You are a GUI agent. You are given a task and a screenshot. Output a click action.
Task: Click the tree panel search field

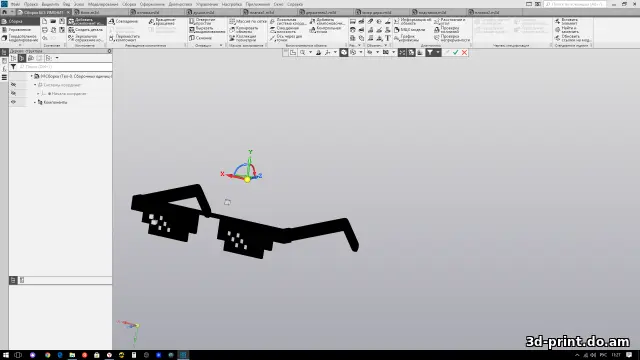tap(64, 67)
